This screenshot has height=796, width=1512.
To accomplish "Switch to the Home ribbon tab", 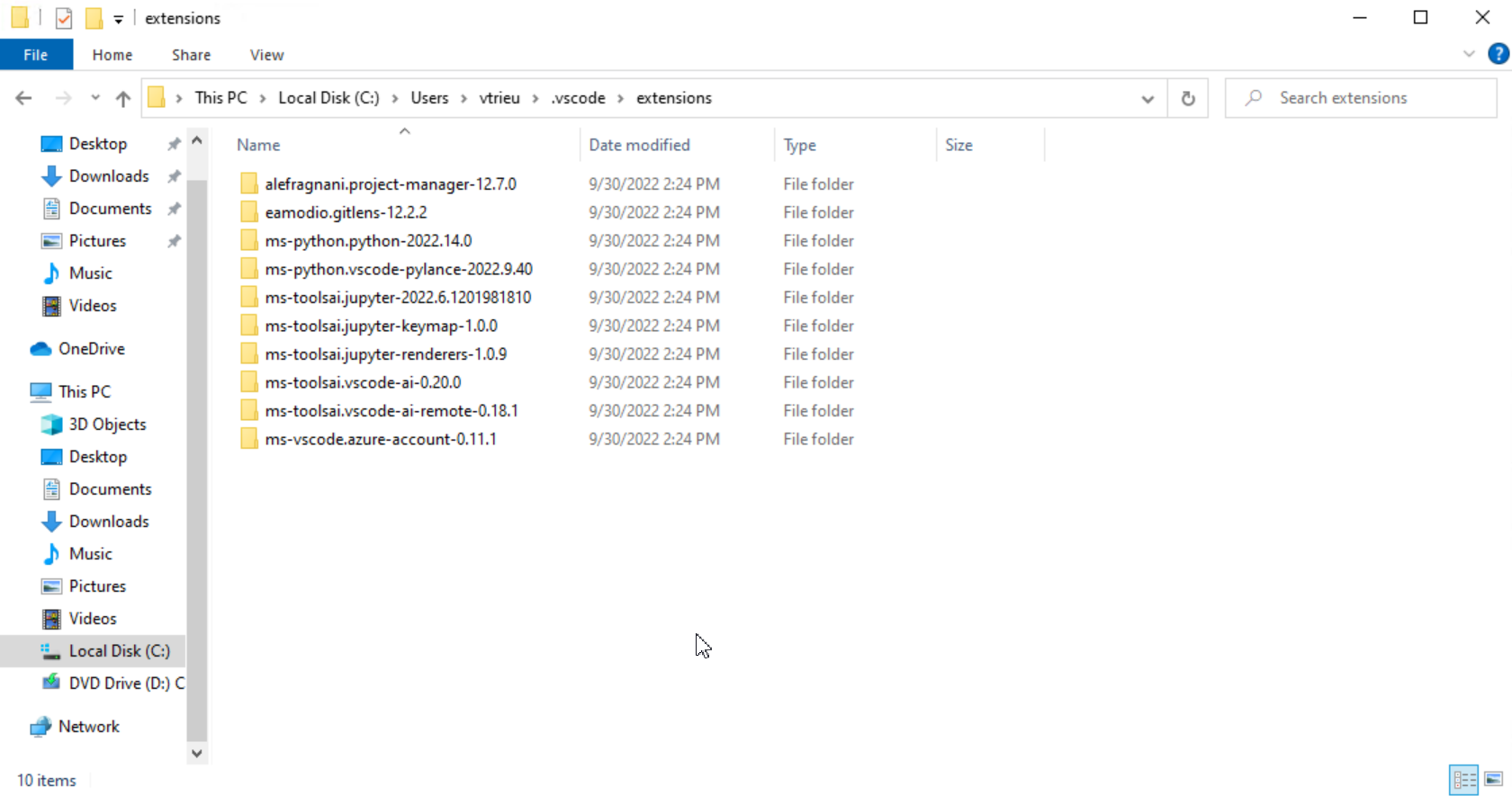I will 112,55.
